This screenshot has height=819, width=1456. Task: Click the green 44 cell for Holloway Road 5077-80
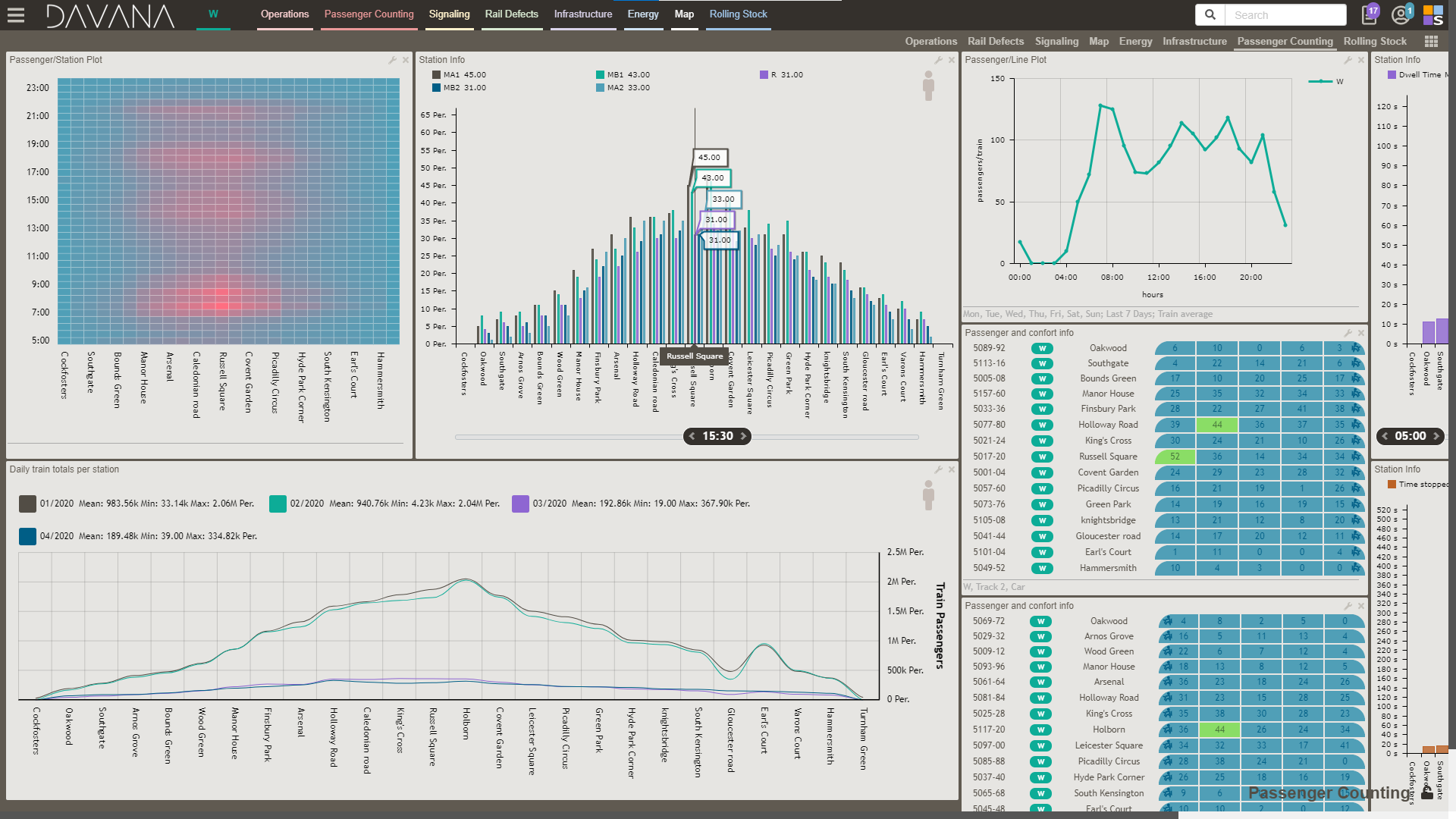[1216, 425]
